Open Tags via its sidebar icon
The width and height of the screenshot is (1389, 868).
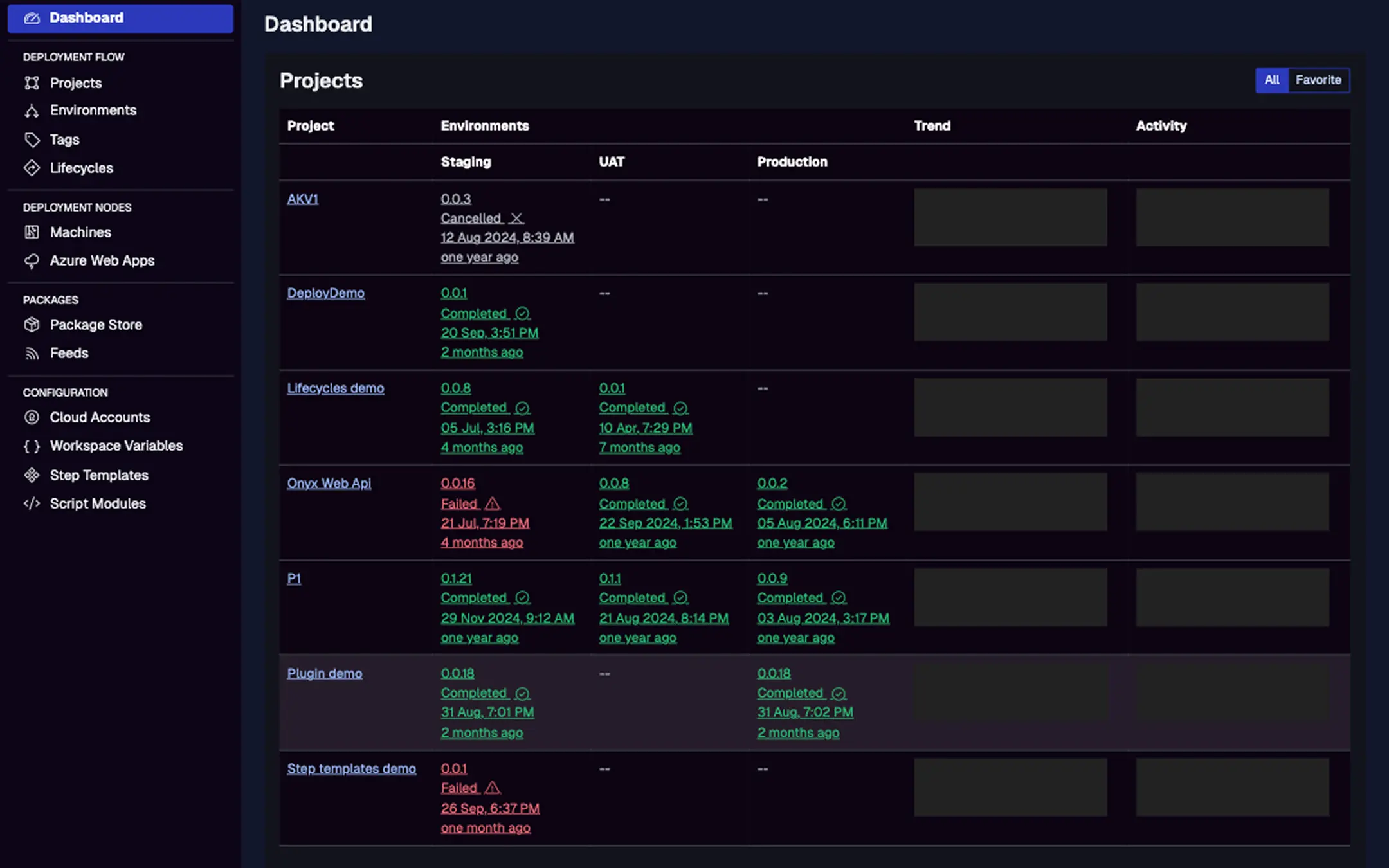[32, 140]
